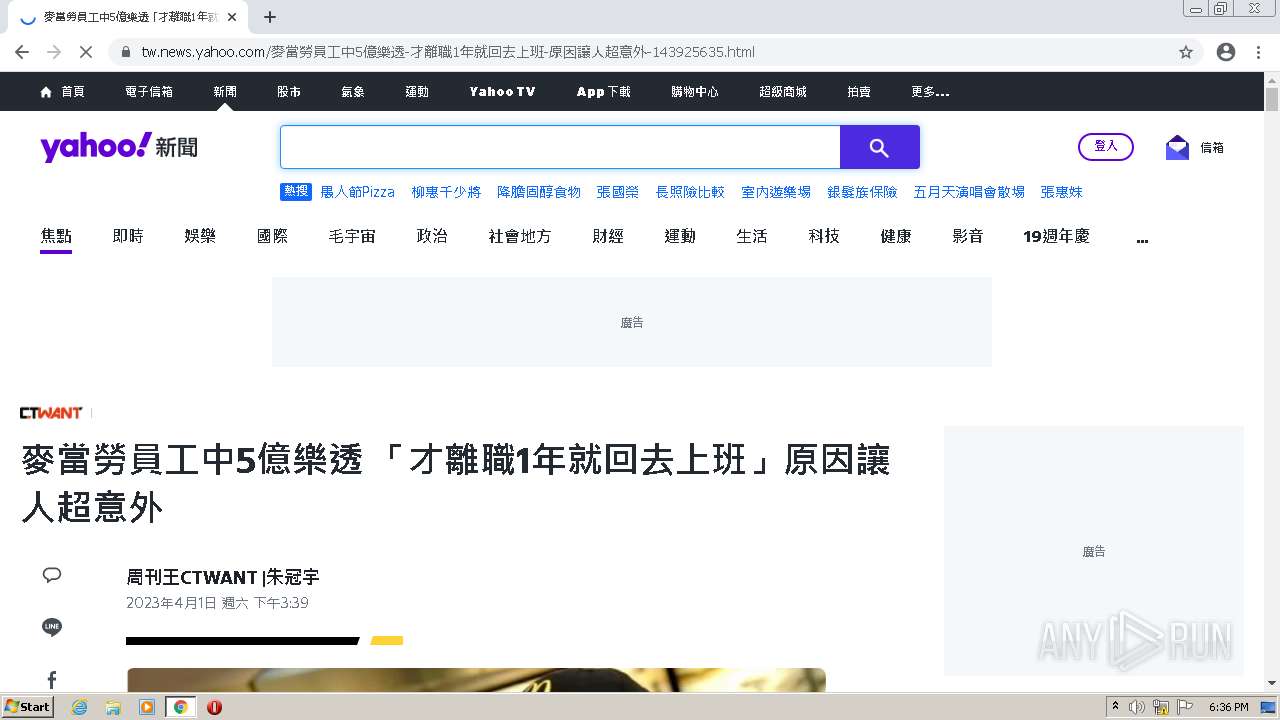Stop loading the page
Screen dimensions: 1280x720
click(86, 52)
